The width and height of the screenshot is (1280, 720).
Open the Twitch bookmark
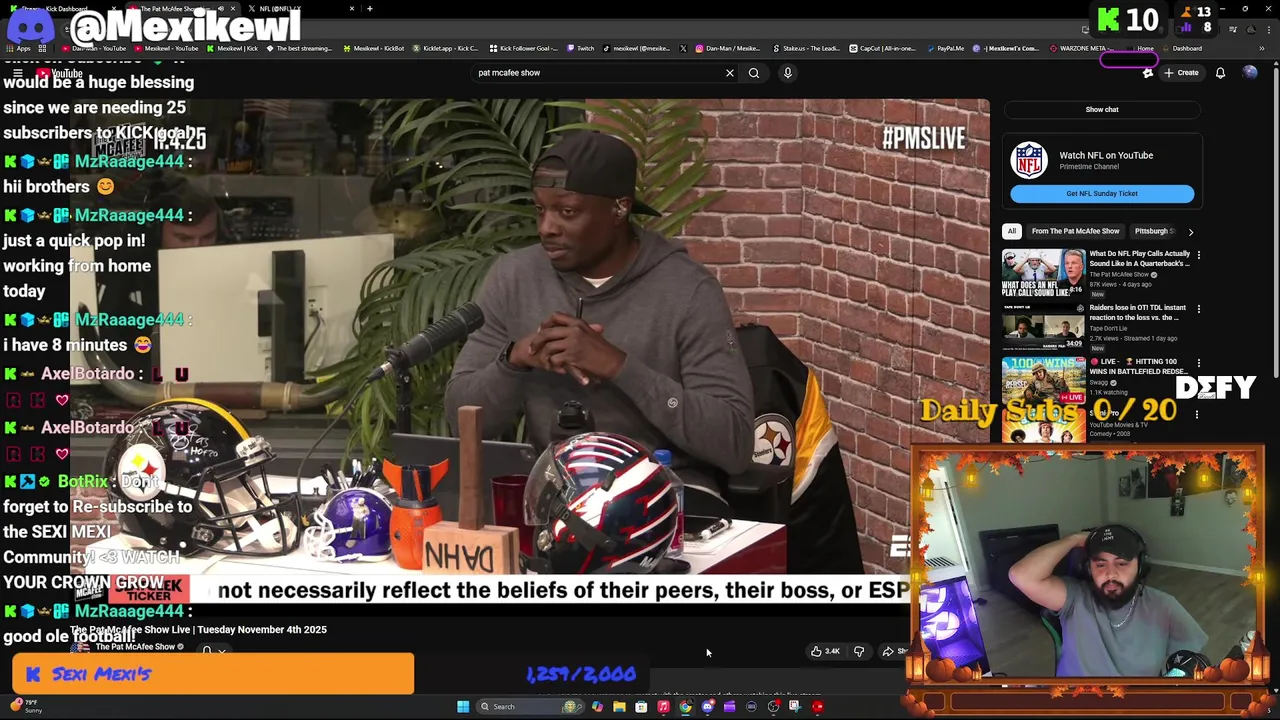pos(580,48)
